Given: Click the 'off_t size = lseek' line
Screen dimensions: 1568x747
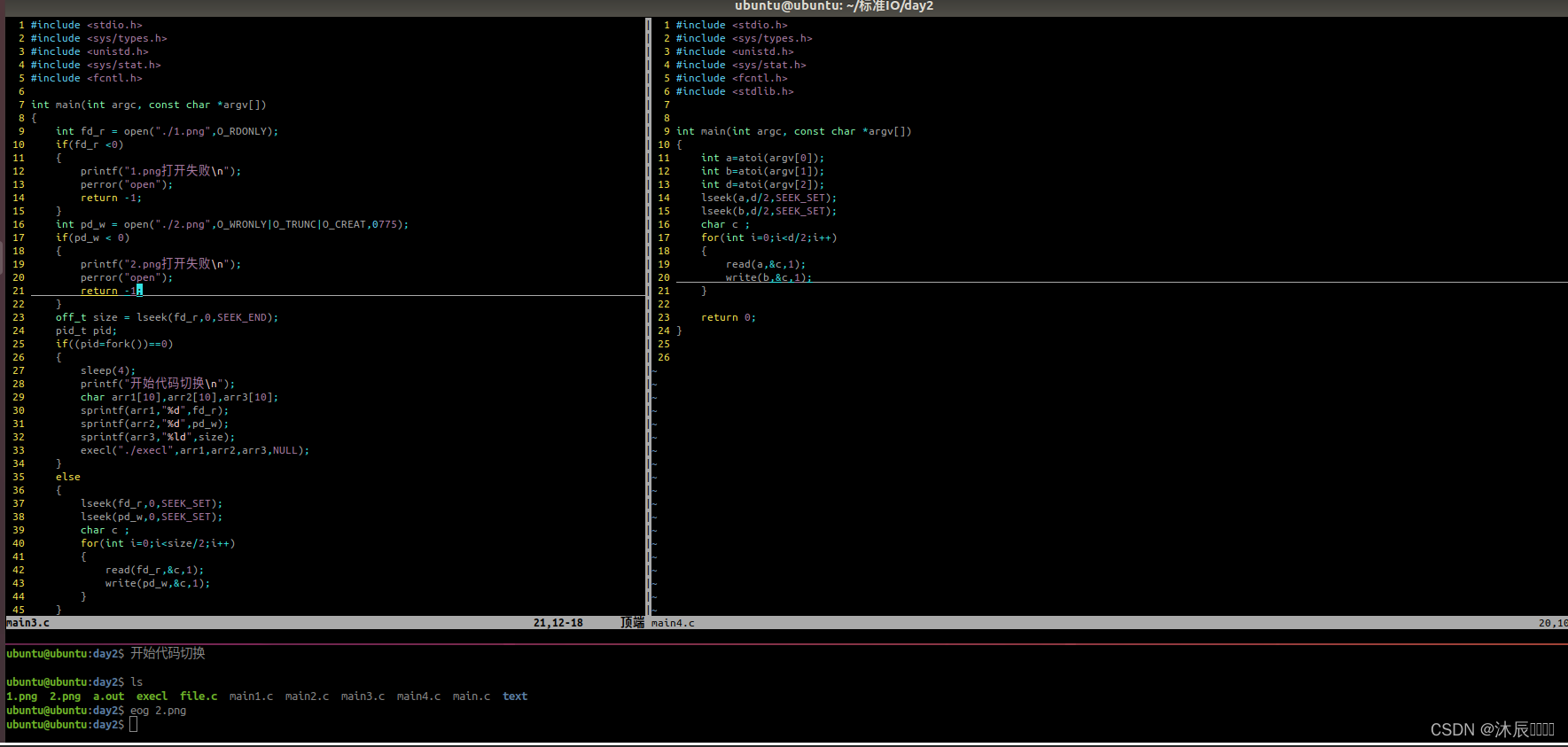Looking at the screenshot, I should pyautogui.click(x=167, y=317).
